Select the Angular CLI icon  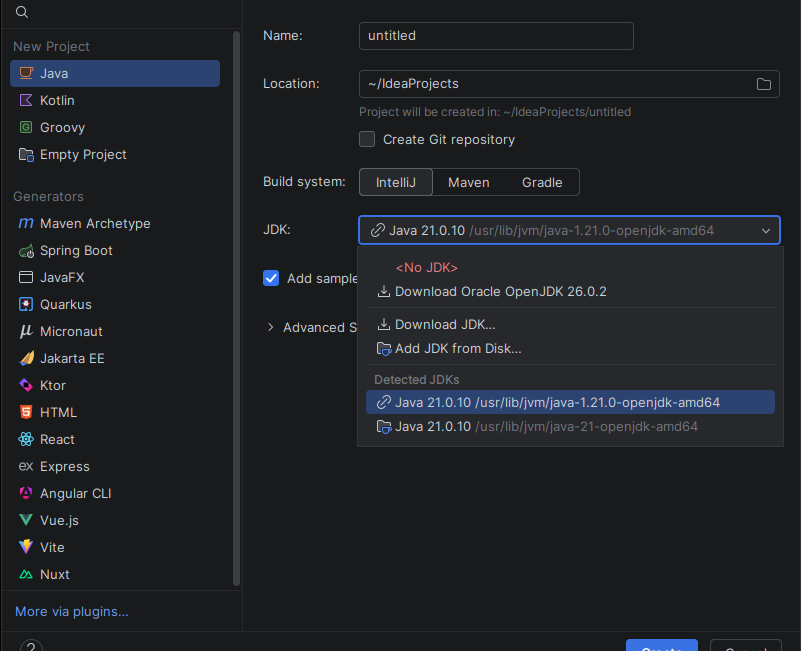point(26,493)
